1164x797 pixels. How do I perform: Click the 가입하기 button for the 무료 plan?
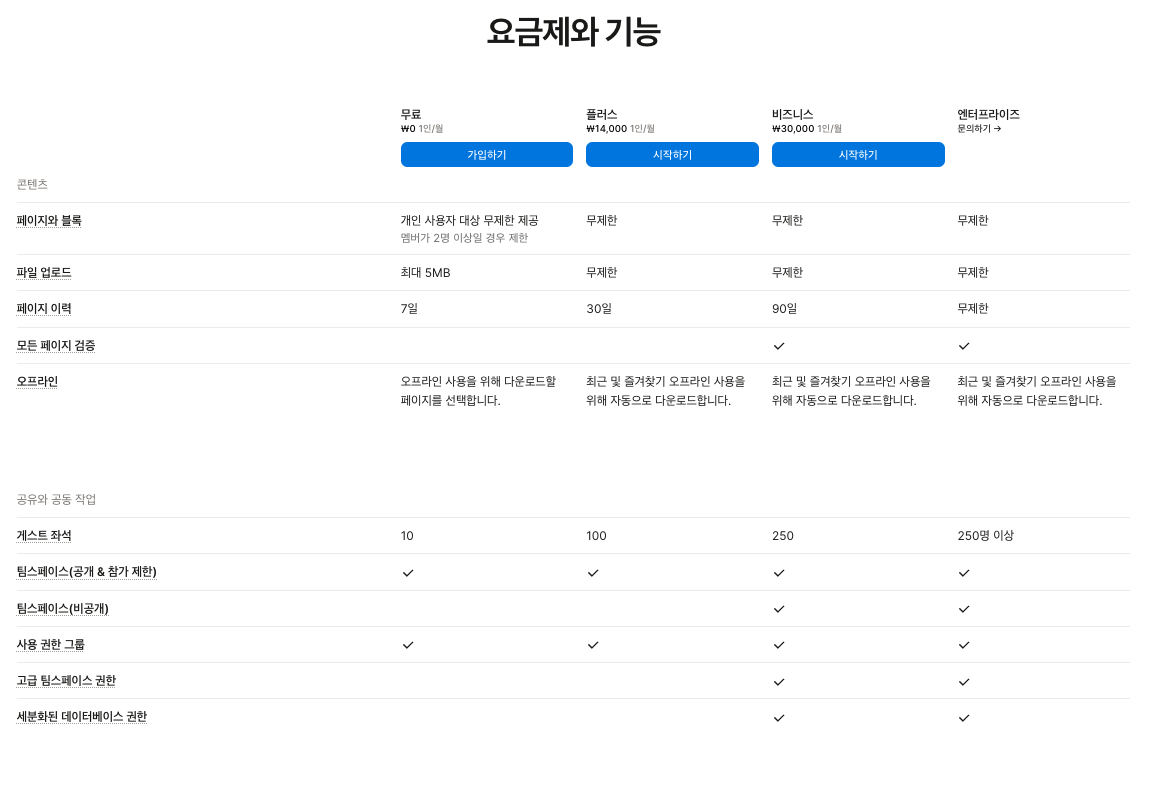pos(487,154)
